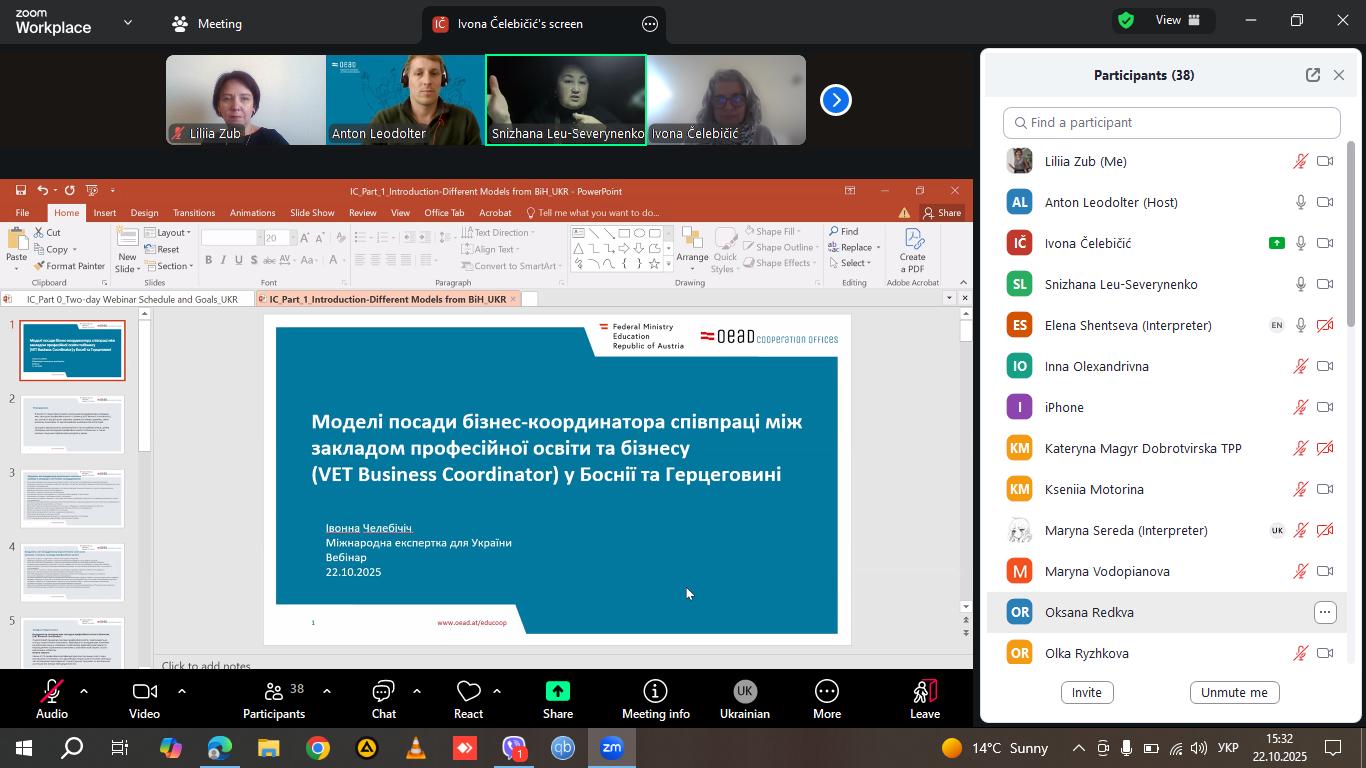Screen dimensions: 1366x768
Task: Show next video thumbnails with blue arrow
Action: click(836, 100)
